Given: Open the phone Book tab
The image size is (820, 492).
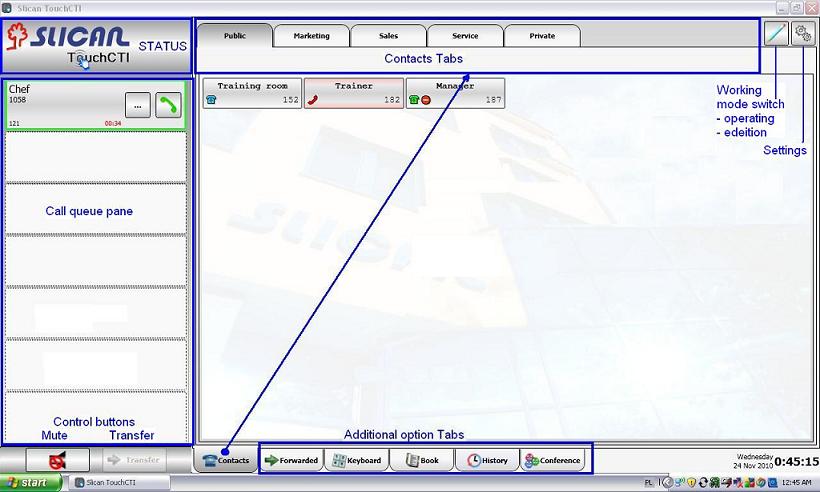Looking at the screenshot, I should pyautogui.click(x=421, y=460).
